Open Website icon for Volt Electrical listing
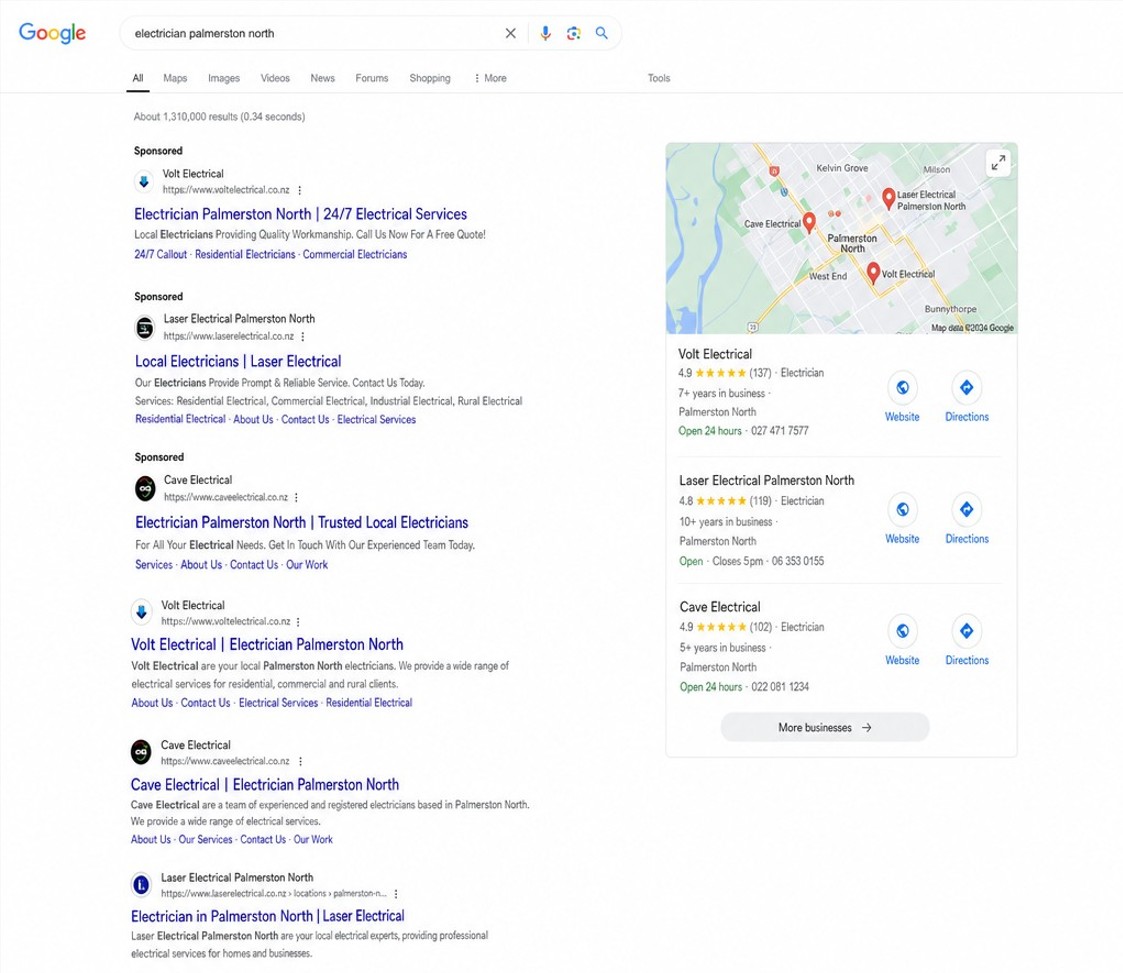The height and width of the screenshot is (973, 1123). tap(902, 387)
